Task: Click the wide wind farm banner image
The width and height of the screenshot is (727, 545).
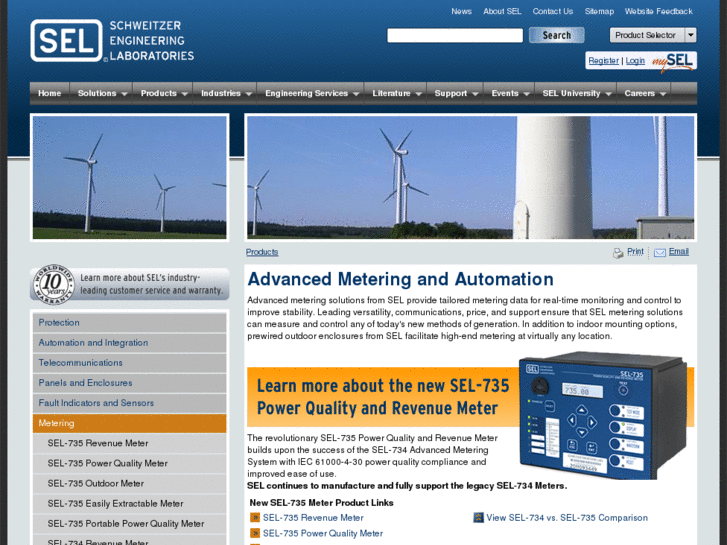Action: coord(471,177)
